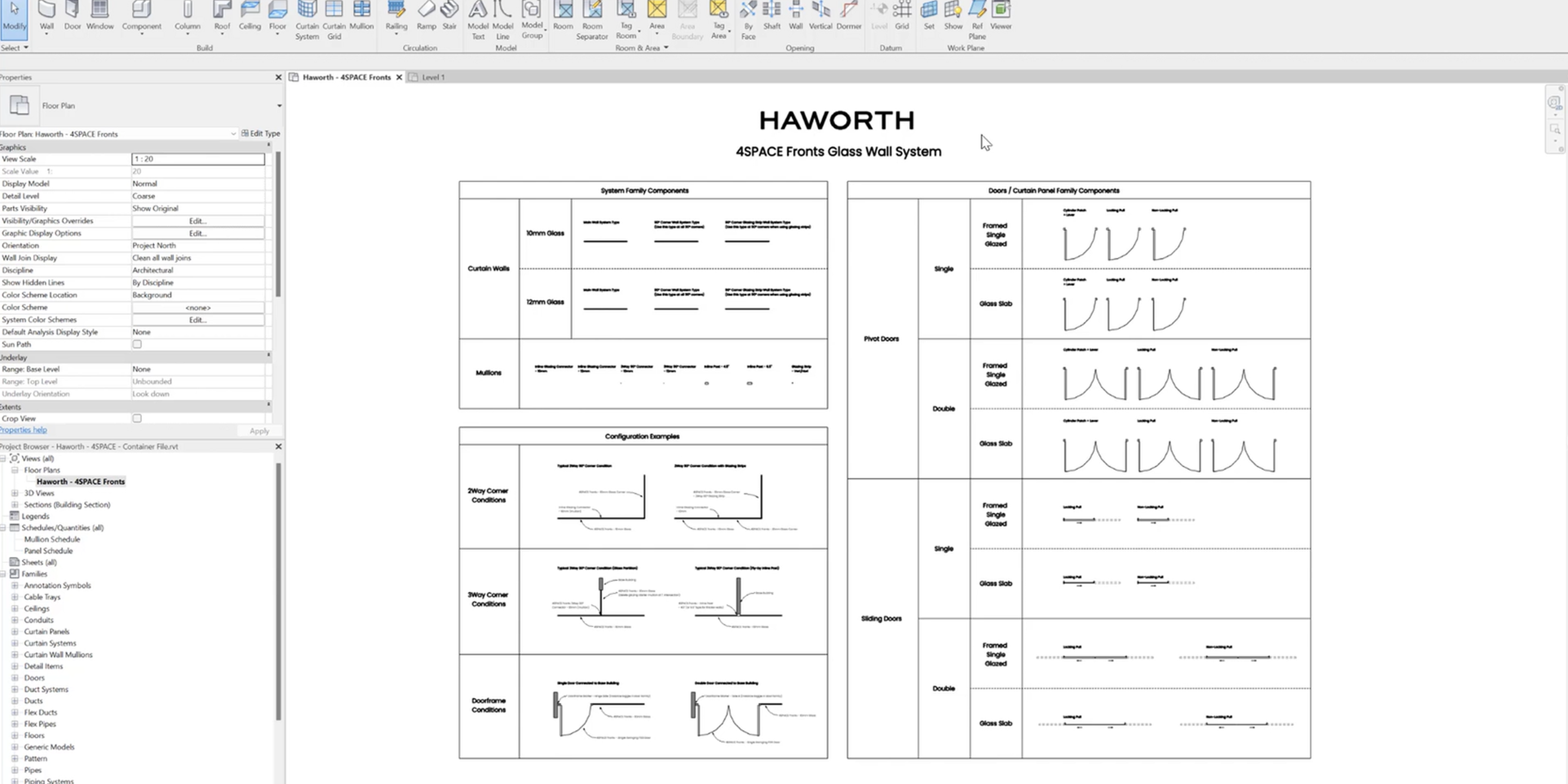Switch to the Haworth - 4SPACE Fronts tab
Viewport: 1568px width, 784px height.
click(x=346, y=77)
